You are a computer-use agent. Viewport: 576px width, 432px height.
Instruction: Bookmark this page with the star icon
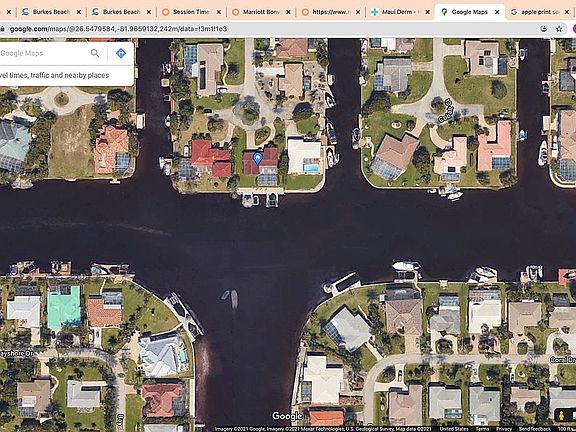pos(559,29)
